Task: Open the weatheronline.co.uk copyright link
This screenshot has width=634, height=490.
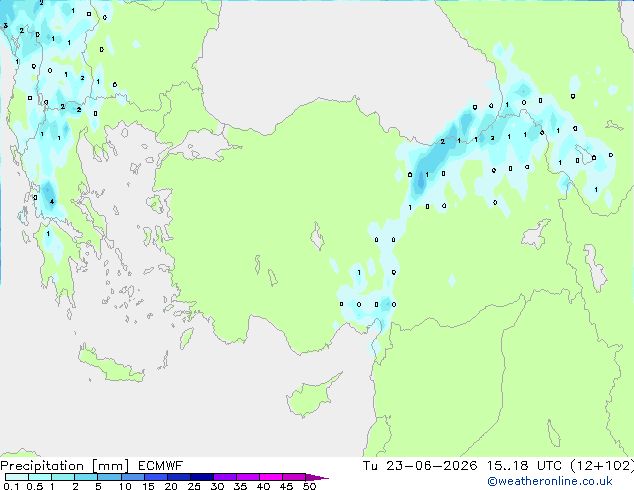Action: point(549,481)
